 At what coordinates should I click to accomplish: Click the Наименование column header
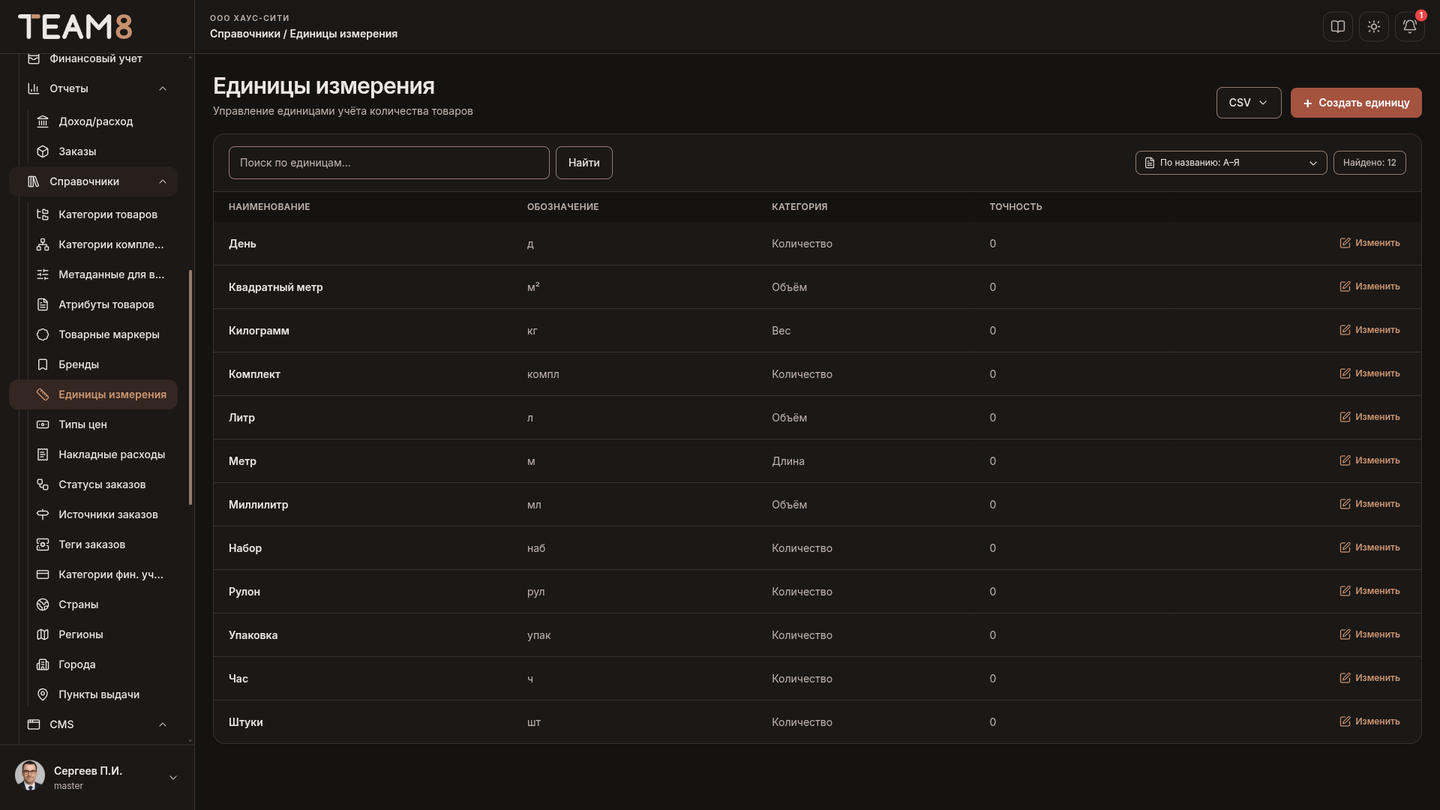click(269, 207)
